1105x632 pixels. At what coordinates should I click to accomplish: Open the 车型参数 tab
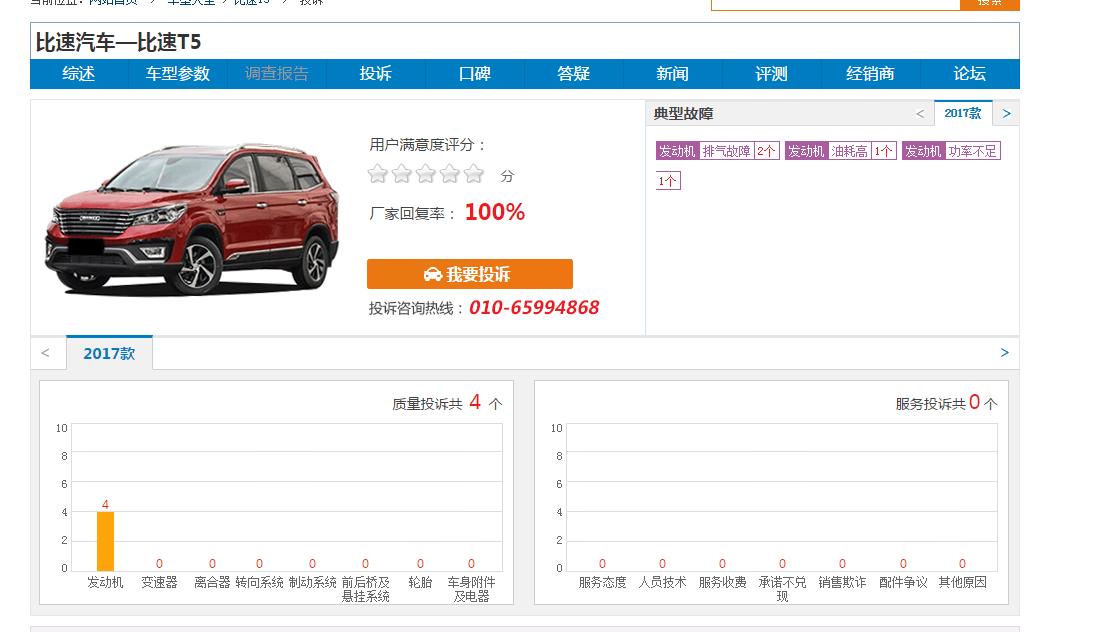tap(177, 73)
